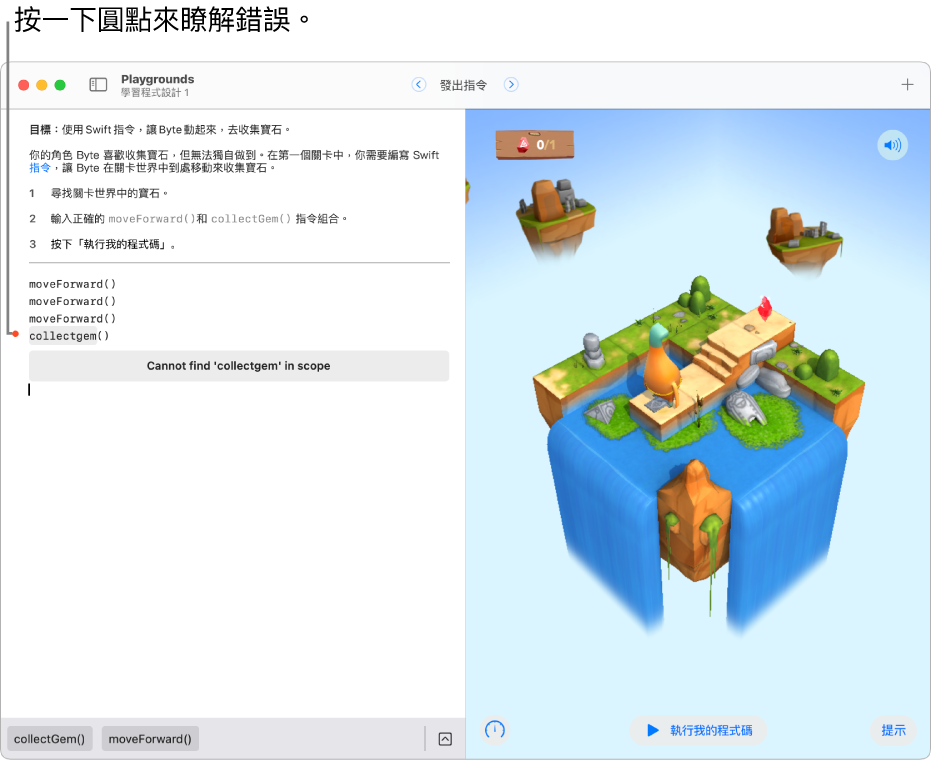The image size is (931, 763).
Task: Toggle the sidebar panel icon
Action: pos(98,85)
